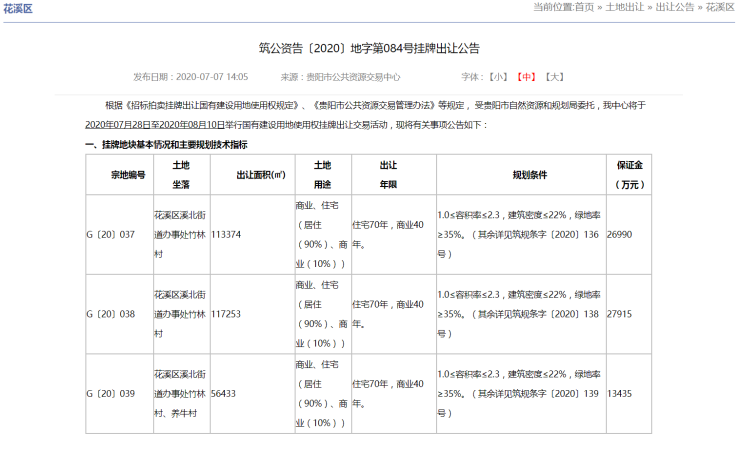Open the 花溪区 heading link
This screenshot has width=740, height=452.
[18, 9]
